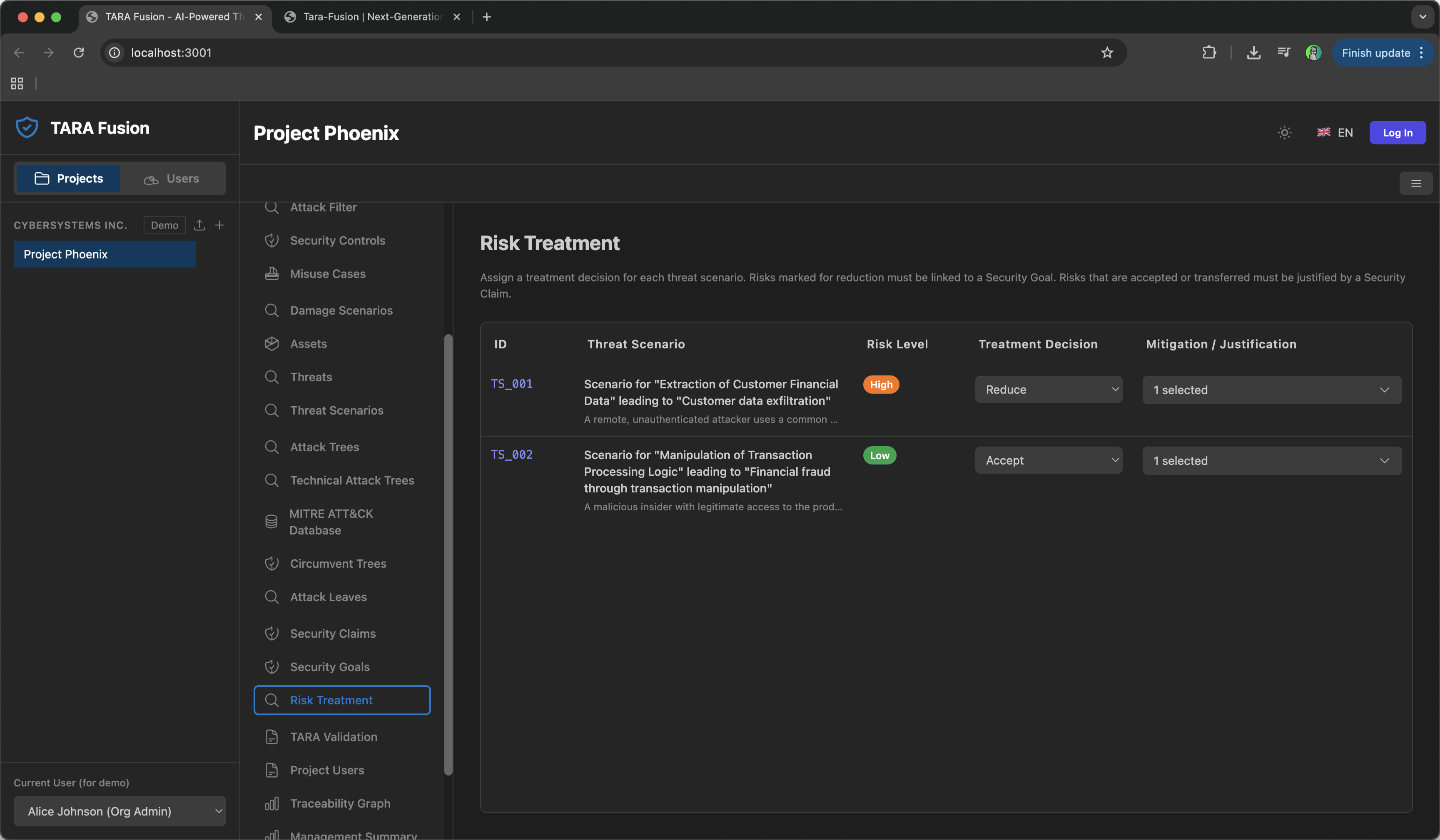Toggle light mode with the sun icon
The width and height of the screenshot is (1440, 840).
click(1283, 132)
